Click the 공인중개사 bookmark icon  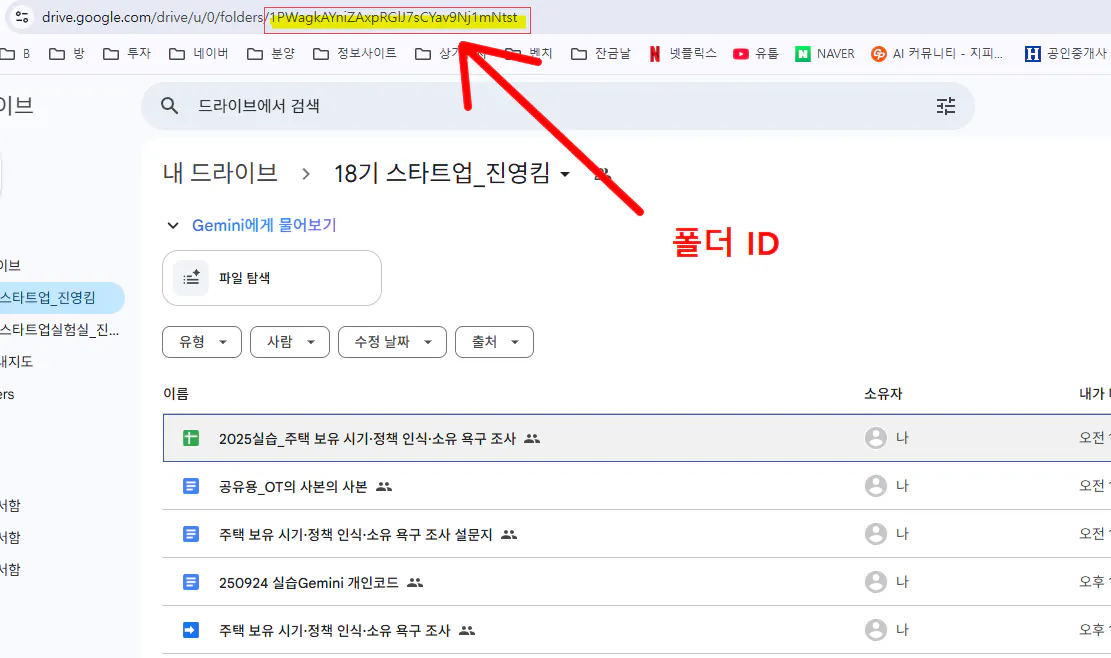click(x=1033, y=52)
